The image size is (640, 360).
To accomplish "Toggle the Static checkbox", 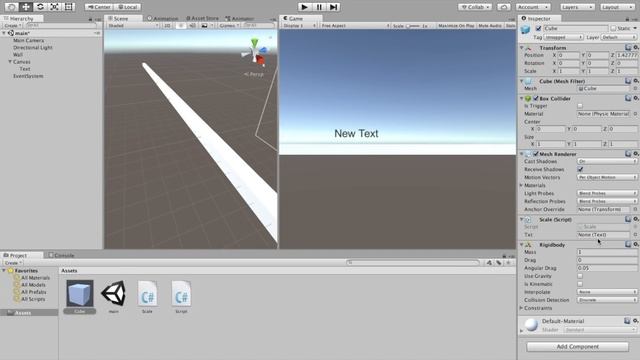I will point(613,29).
